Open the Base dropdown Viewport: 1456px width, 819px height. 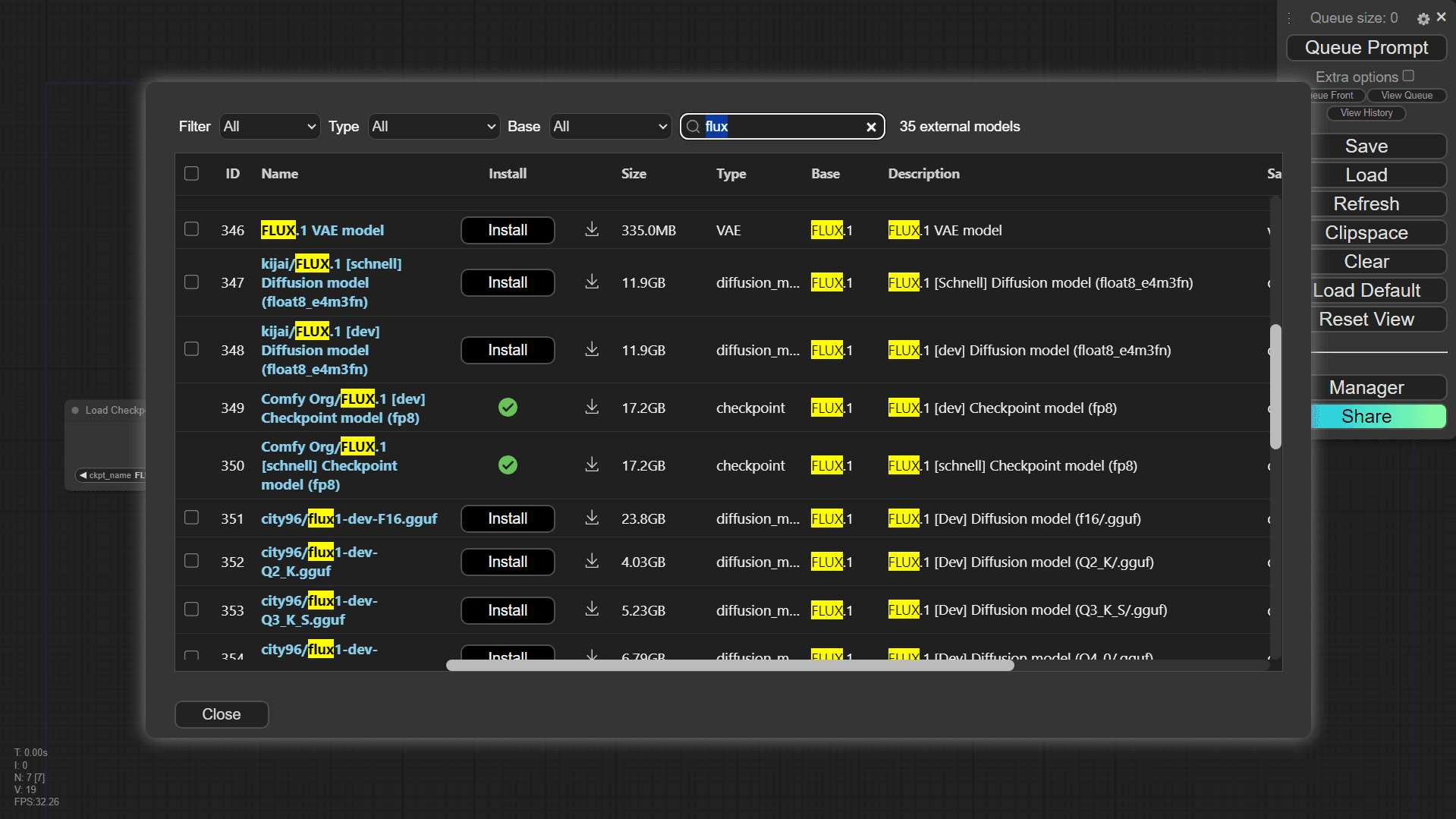tap(610, 126)
